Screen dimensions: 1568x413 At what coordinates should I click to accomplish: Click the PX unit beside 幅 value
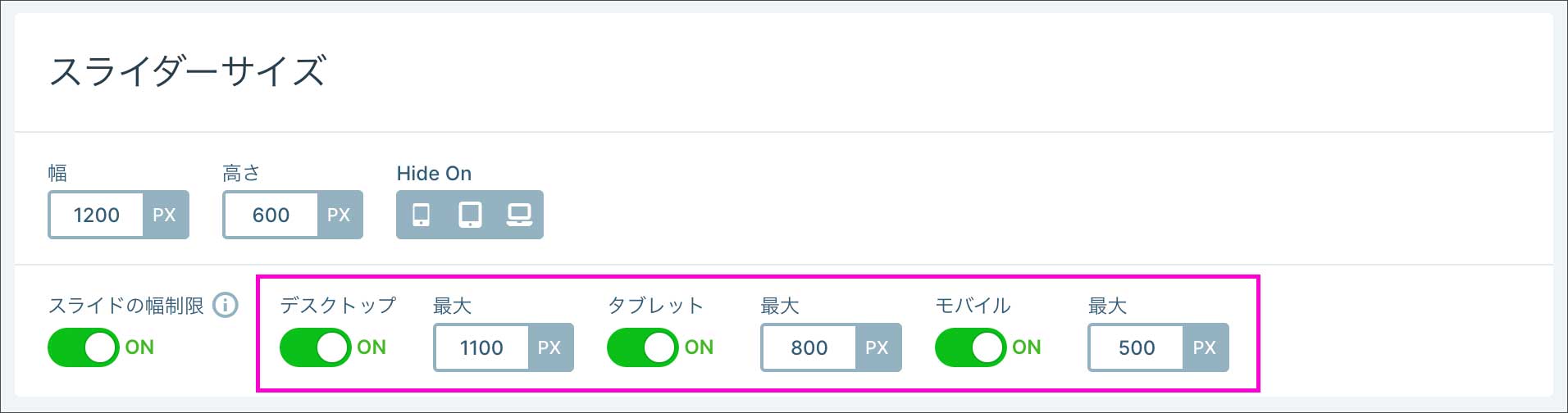click(165, 215)
